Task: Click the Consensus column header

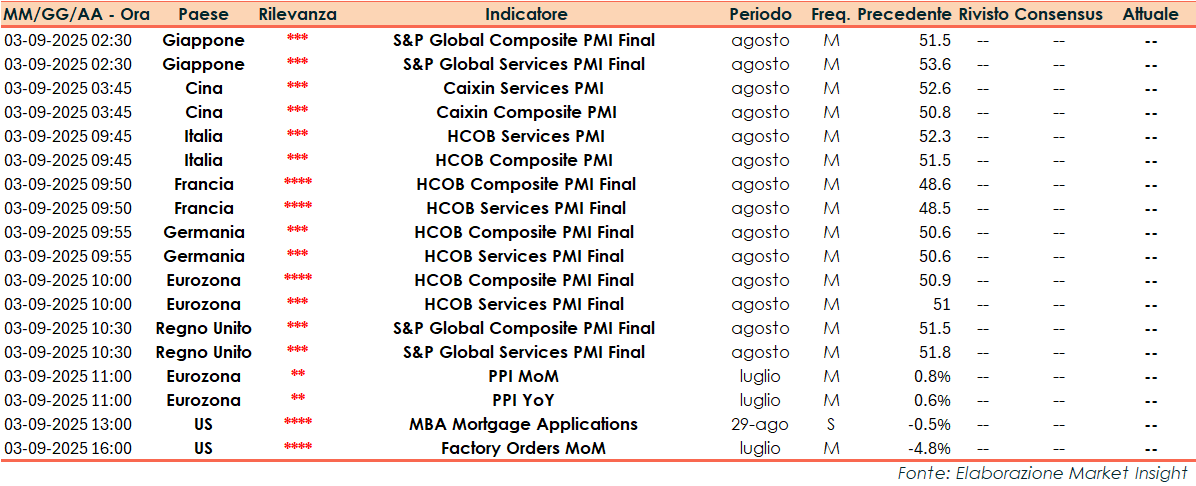Action: tap(1058, 15)
